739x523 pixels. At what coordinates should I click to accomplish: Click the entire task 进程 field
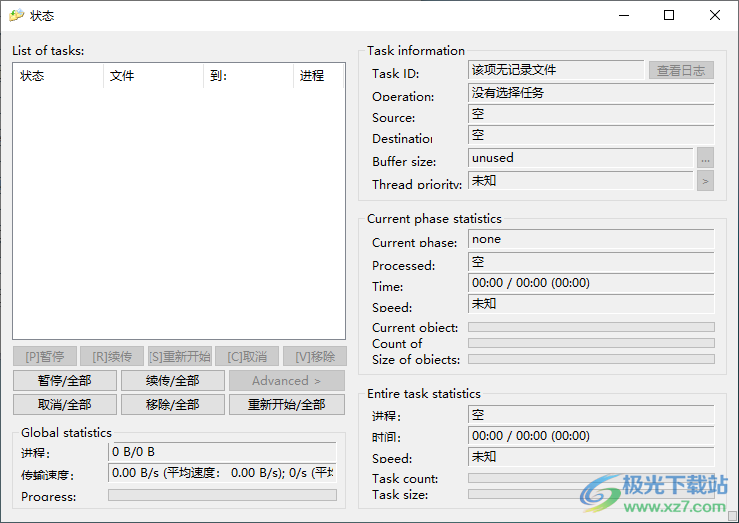[x=591, y=415]
